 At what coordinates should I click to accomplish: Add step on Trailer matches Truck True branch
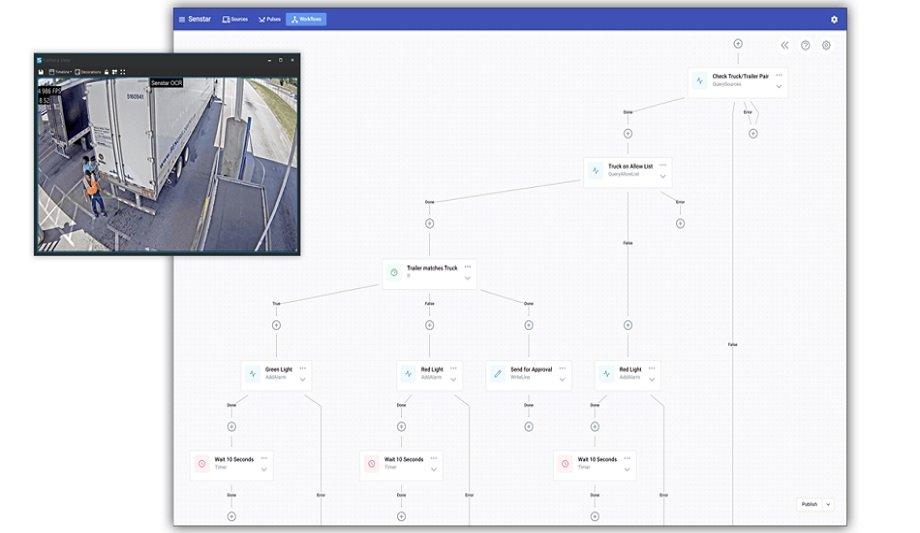pyautogui.click(x=276, y=325)
